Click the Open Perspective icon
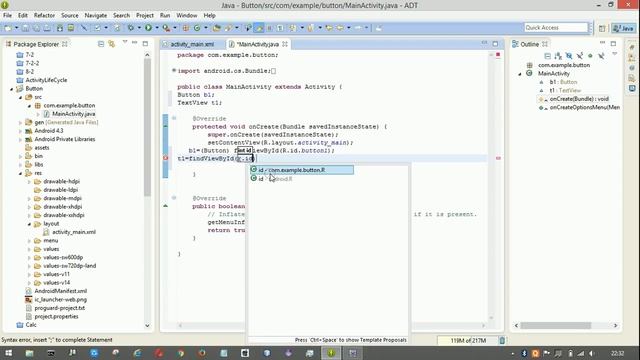The width and height of the screenshot is (640, 360). click(x=602, y=28)
